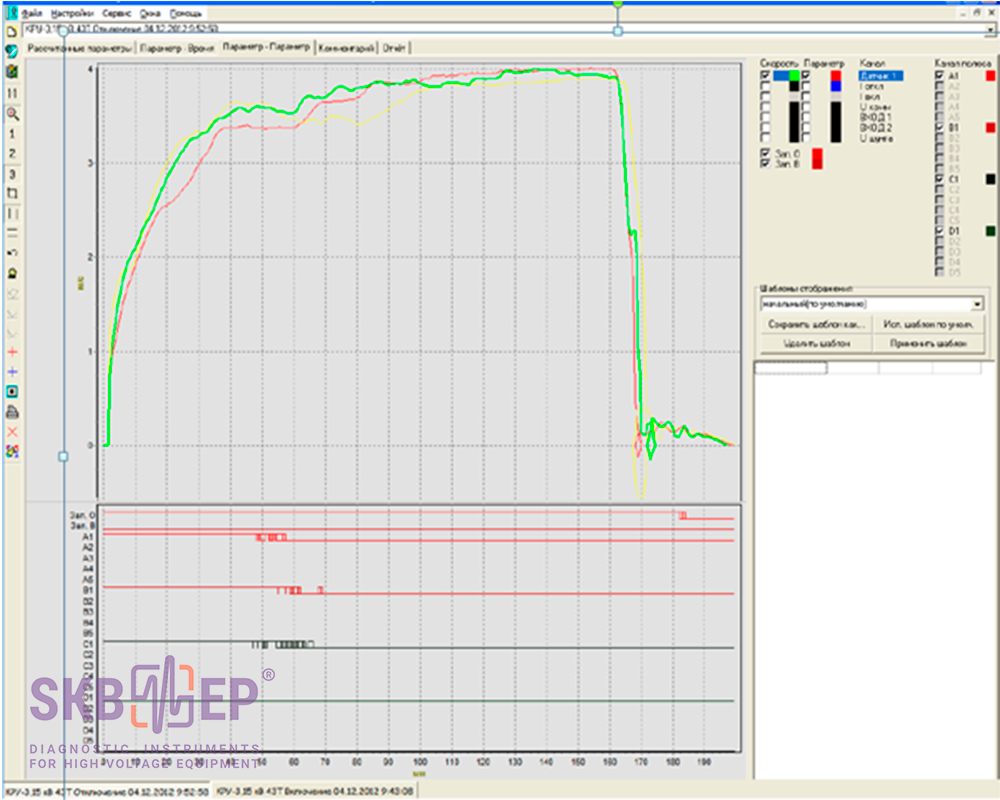Toggle the Зап. В checkbox

(x=765, y=164)
